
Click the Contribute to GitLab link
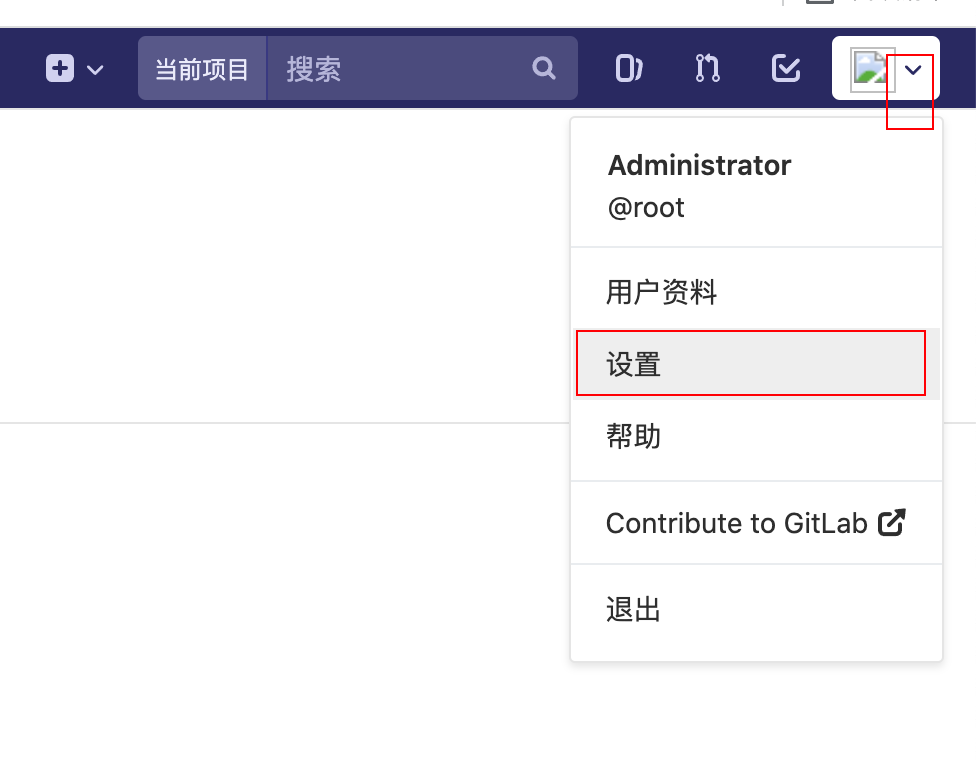737,522
